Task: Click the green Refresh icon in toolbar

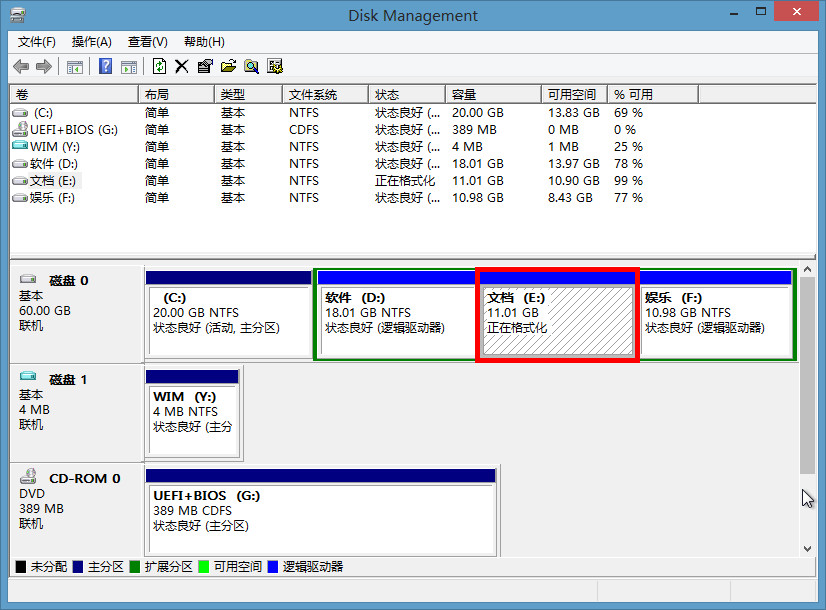Action: coord(159,67)
